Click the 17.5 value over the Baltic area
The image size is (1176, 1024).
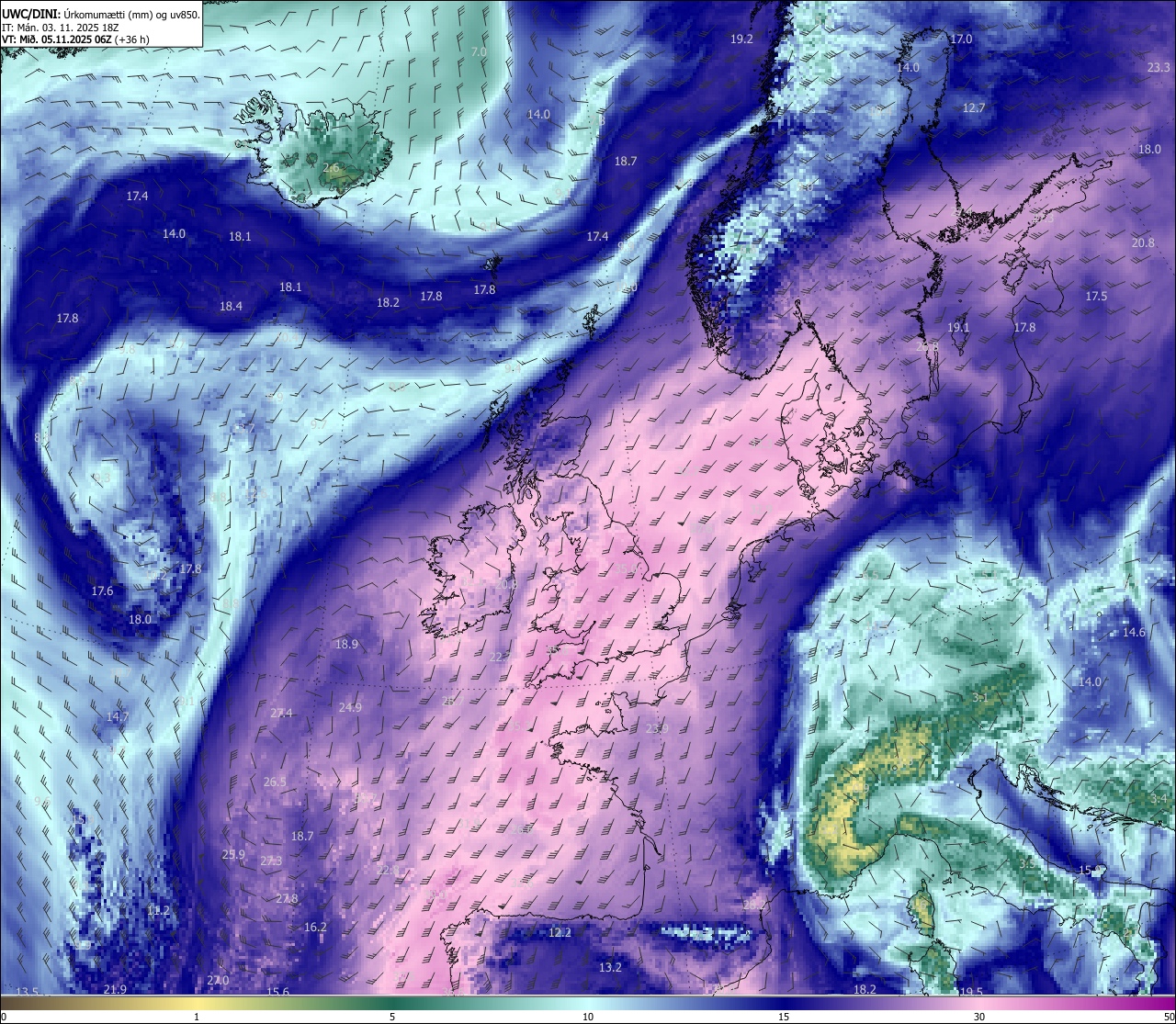1096,296
